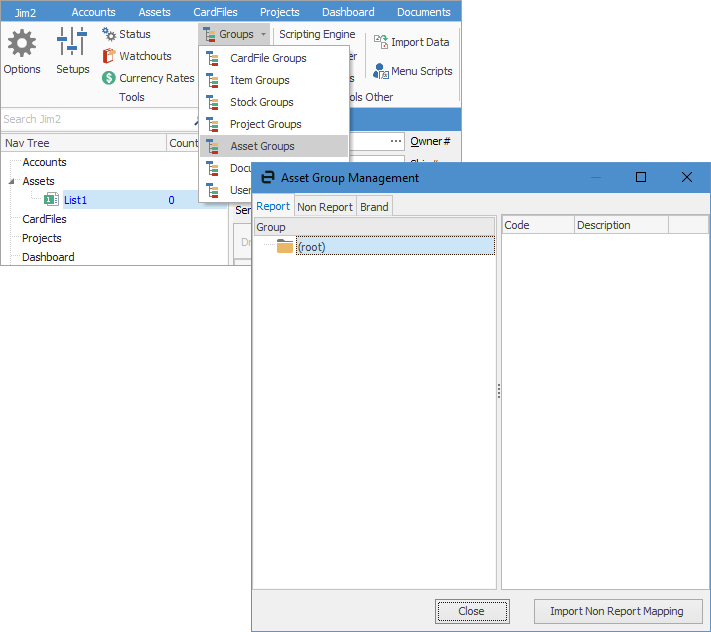This screenshot has height=632, width=711.
Task: Open the Jim2 ribbon tab
Action: pos(25,12)
